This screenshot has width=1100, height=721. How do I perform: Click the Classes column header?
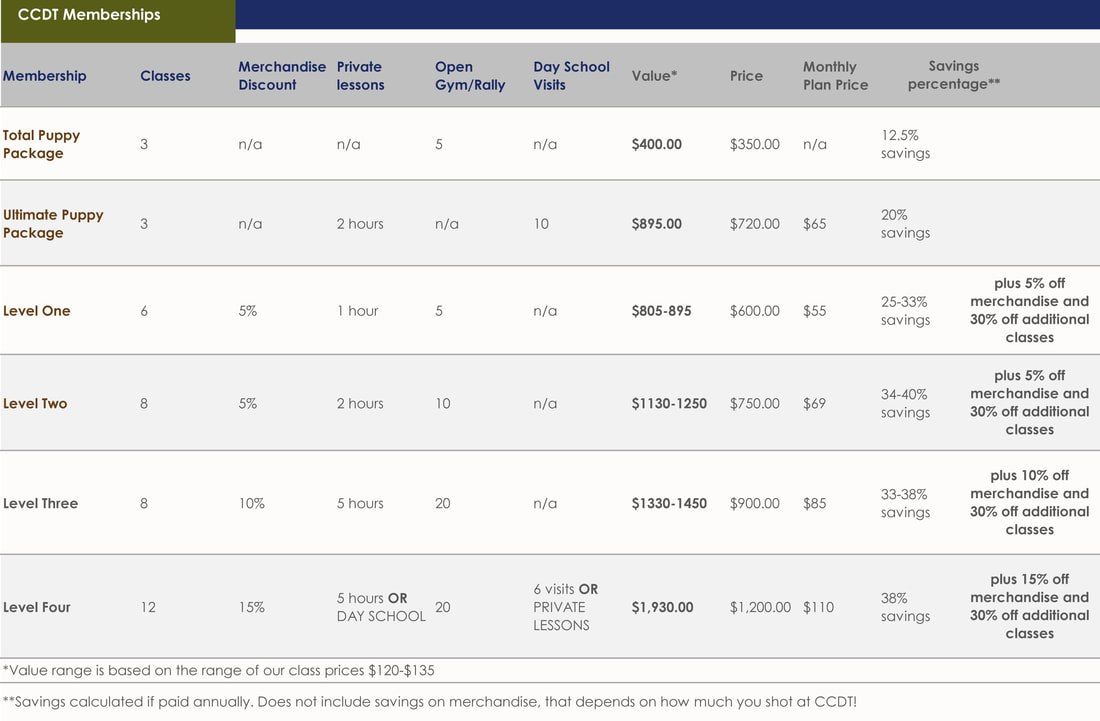tap(166, 76)
